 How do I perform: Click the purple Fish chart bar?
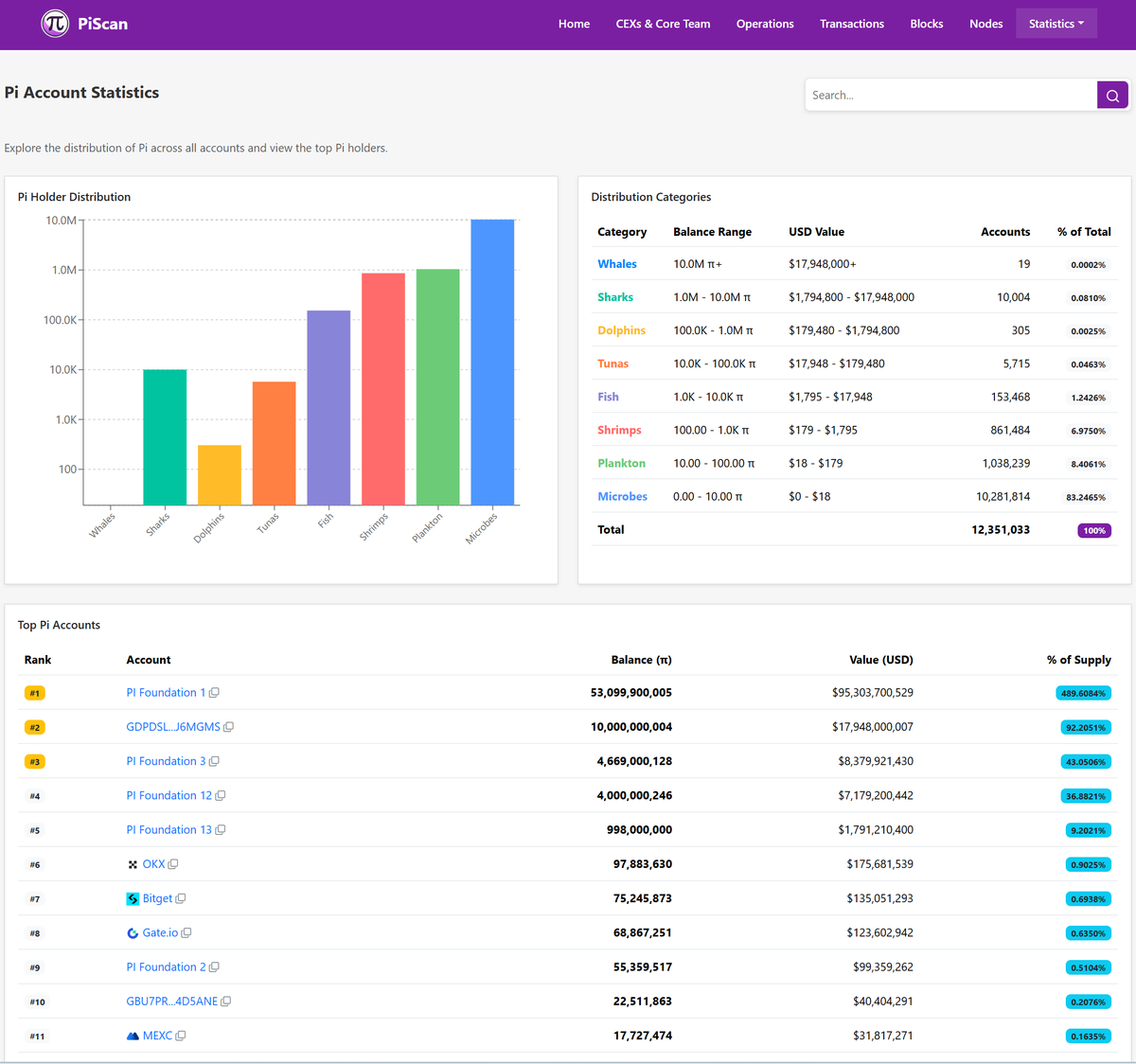click(328, 408)
